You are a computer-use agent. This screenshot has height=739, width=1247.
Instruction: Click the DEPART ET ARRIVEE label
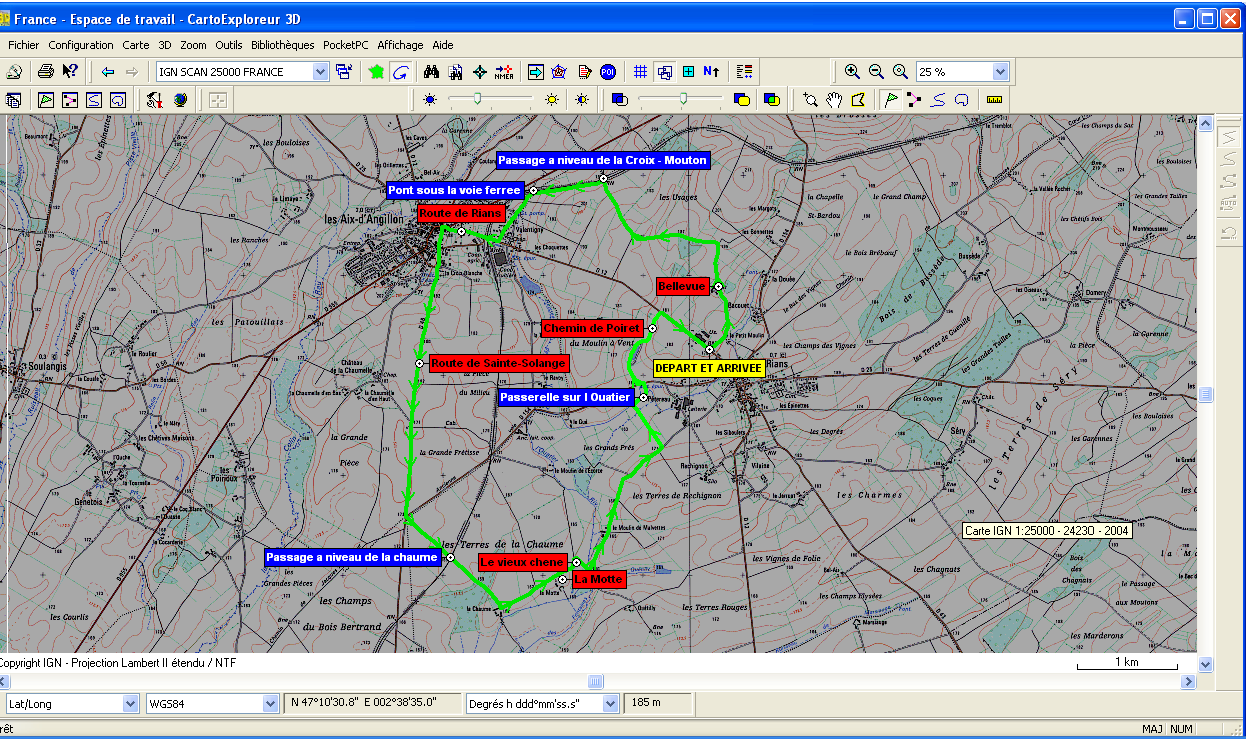708,368
